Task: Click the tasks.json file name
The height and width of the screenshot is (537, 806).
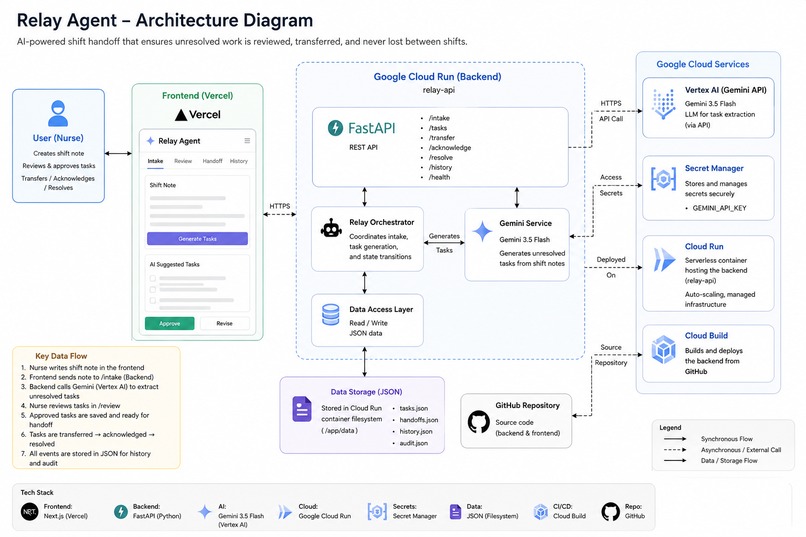Action: tap(414, 408)
